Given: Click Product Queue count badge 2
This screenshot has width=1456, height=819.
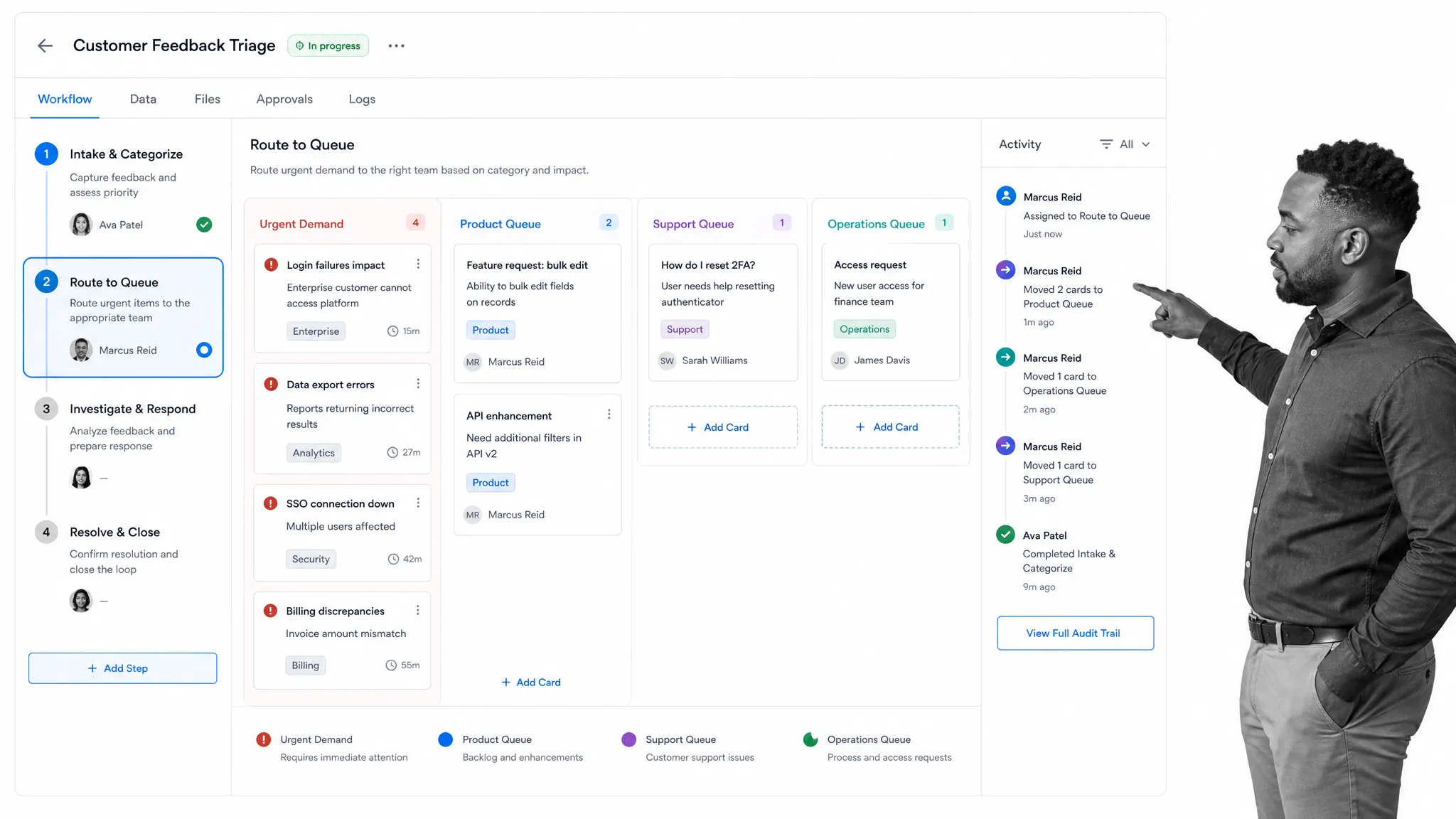Looking at the screenshot, I should (x=609, y=223).
